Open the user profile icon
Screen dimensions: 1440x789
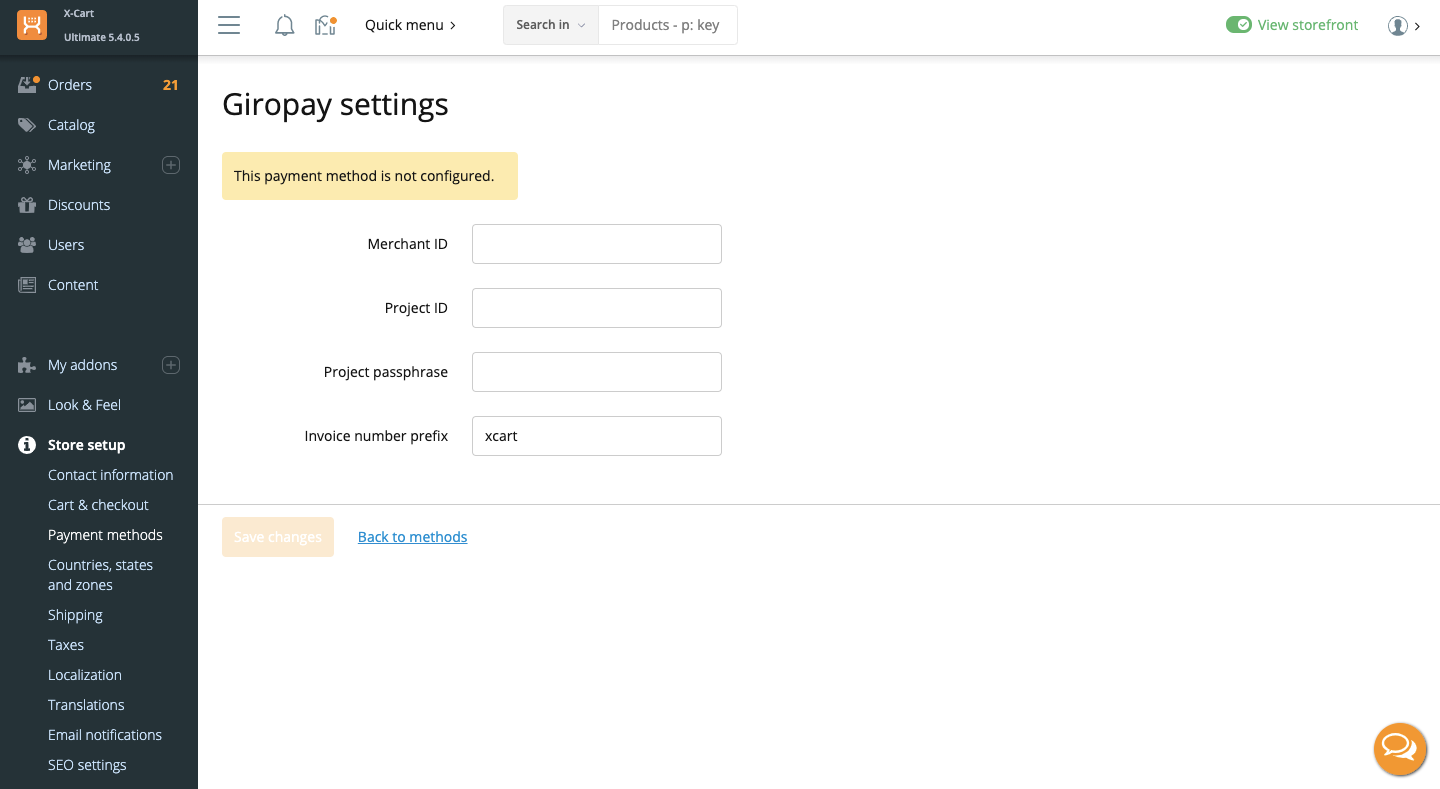coord(1397,26)
